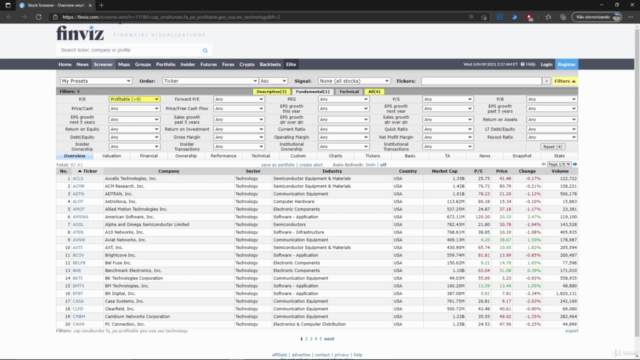Open Elite in navigation bar
The height and width of the screenshot is (360, 640).
click(x=291, y=64)
